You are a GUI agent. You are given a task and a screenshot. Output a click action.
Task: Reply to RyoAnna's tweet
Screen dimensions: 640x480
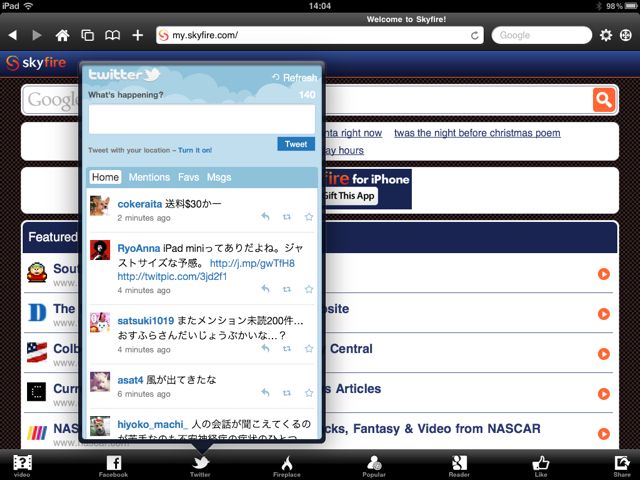265,289
